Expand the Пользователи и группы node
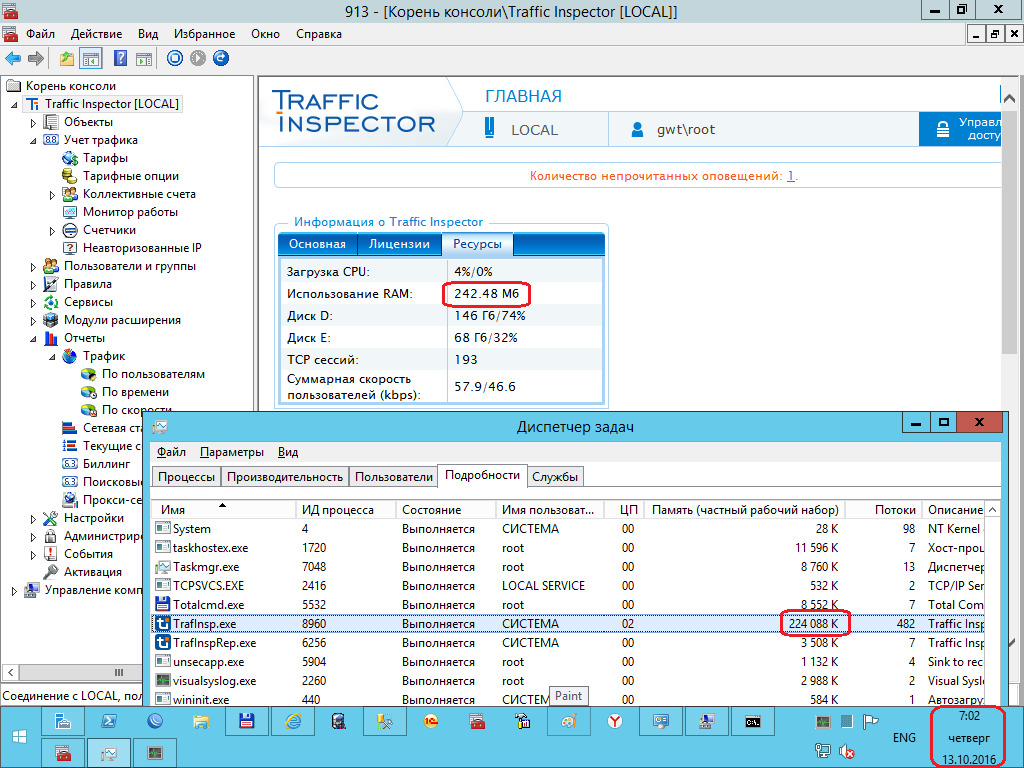 click(33, 266)
